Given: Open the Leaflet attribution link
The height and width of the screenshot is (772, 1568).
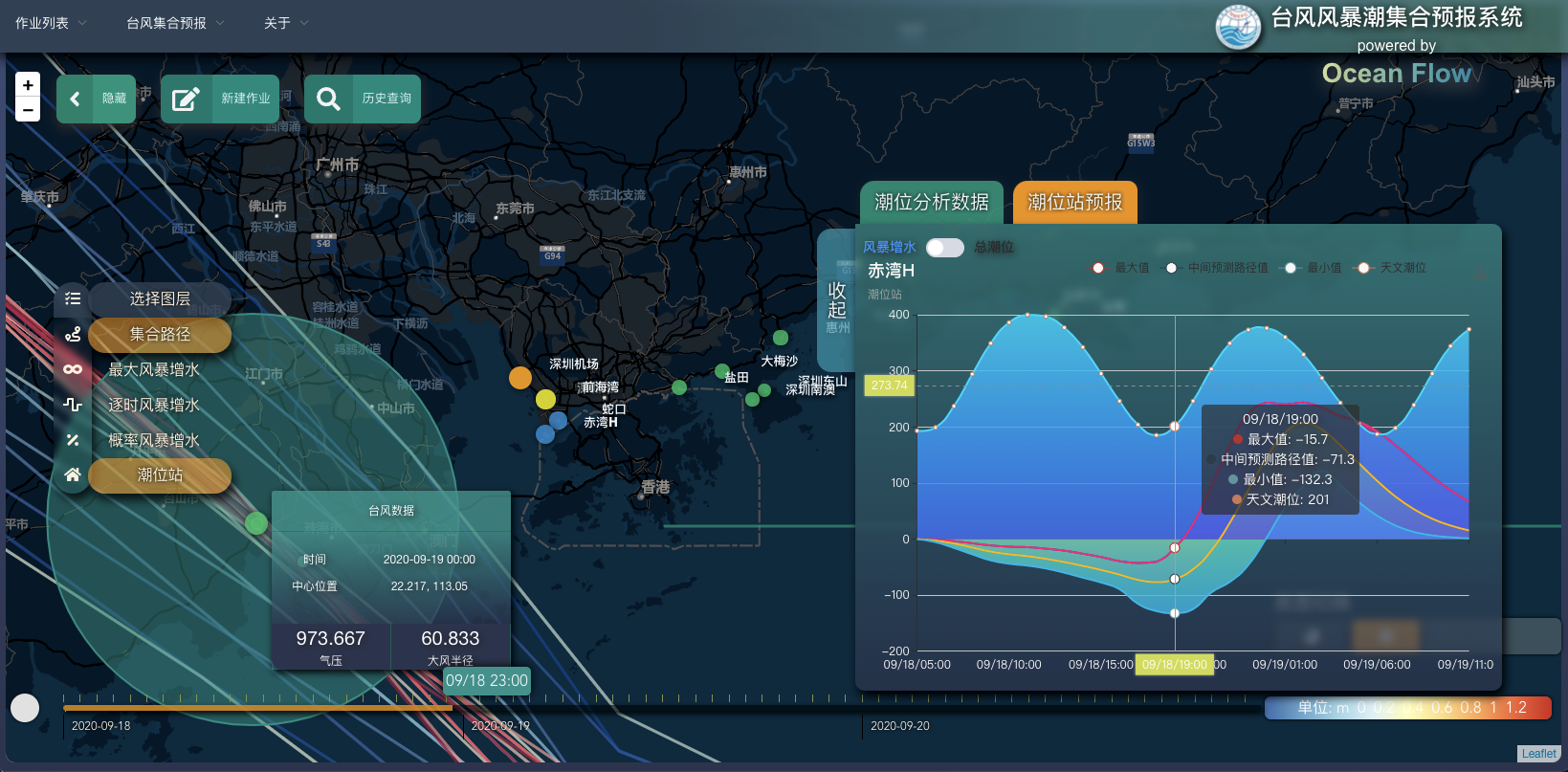Looking at the screenshot, I should tap(1539, 754).
